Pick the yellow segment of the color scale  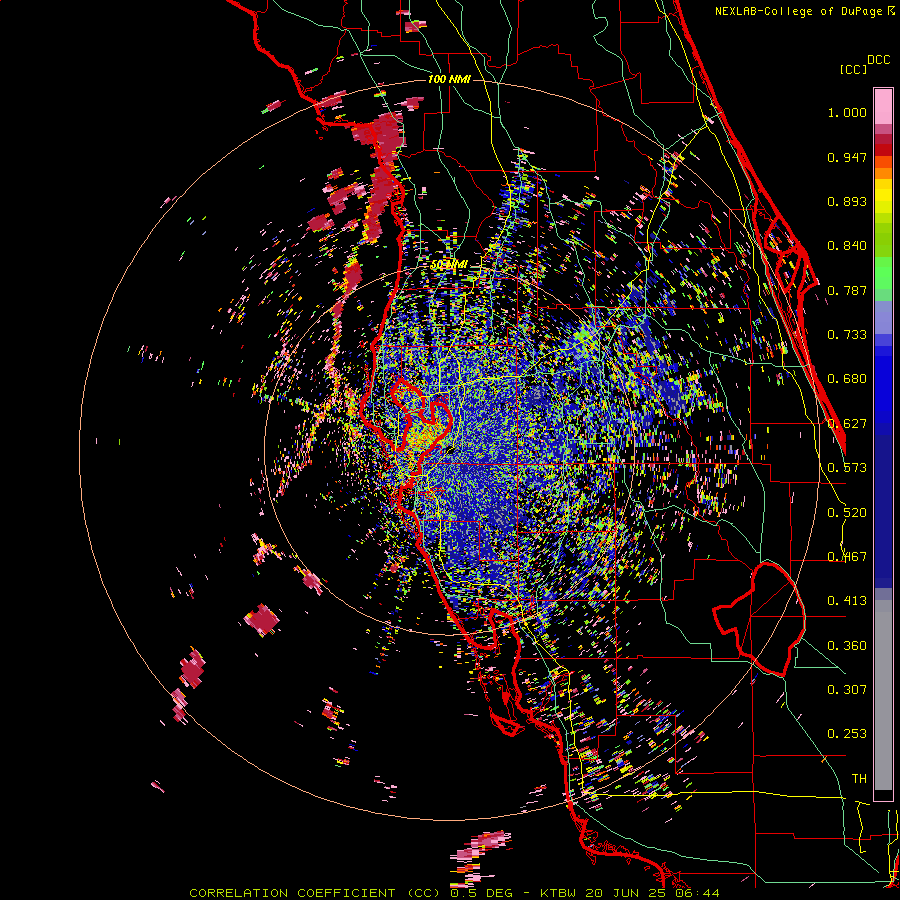(x=883, y=196)
